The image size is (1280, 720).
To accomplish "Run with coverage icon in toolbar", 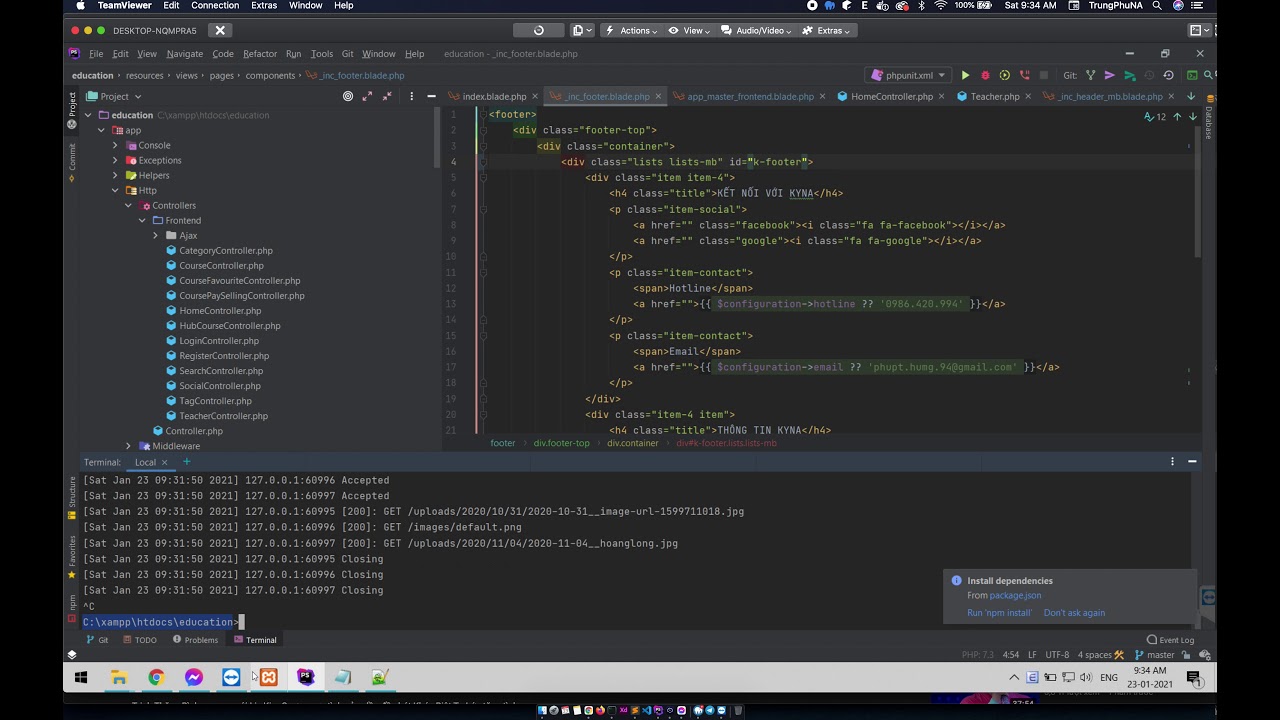I will pos(1005,75).
